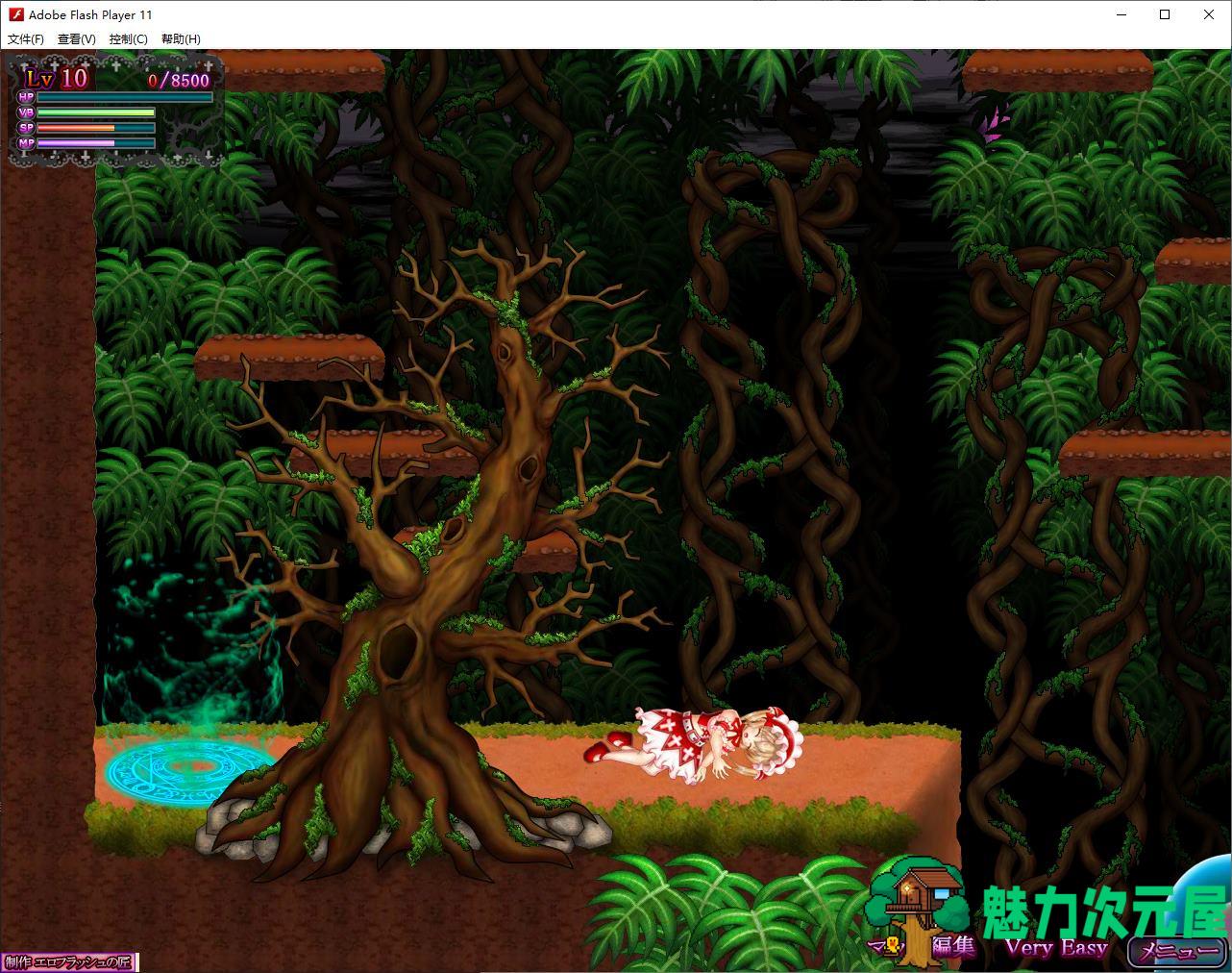Open the 帮助(H) menu
The height and width of the screenshot is (973, 1232).
181,39
